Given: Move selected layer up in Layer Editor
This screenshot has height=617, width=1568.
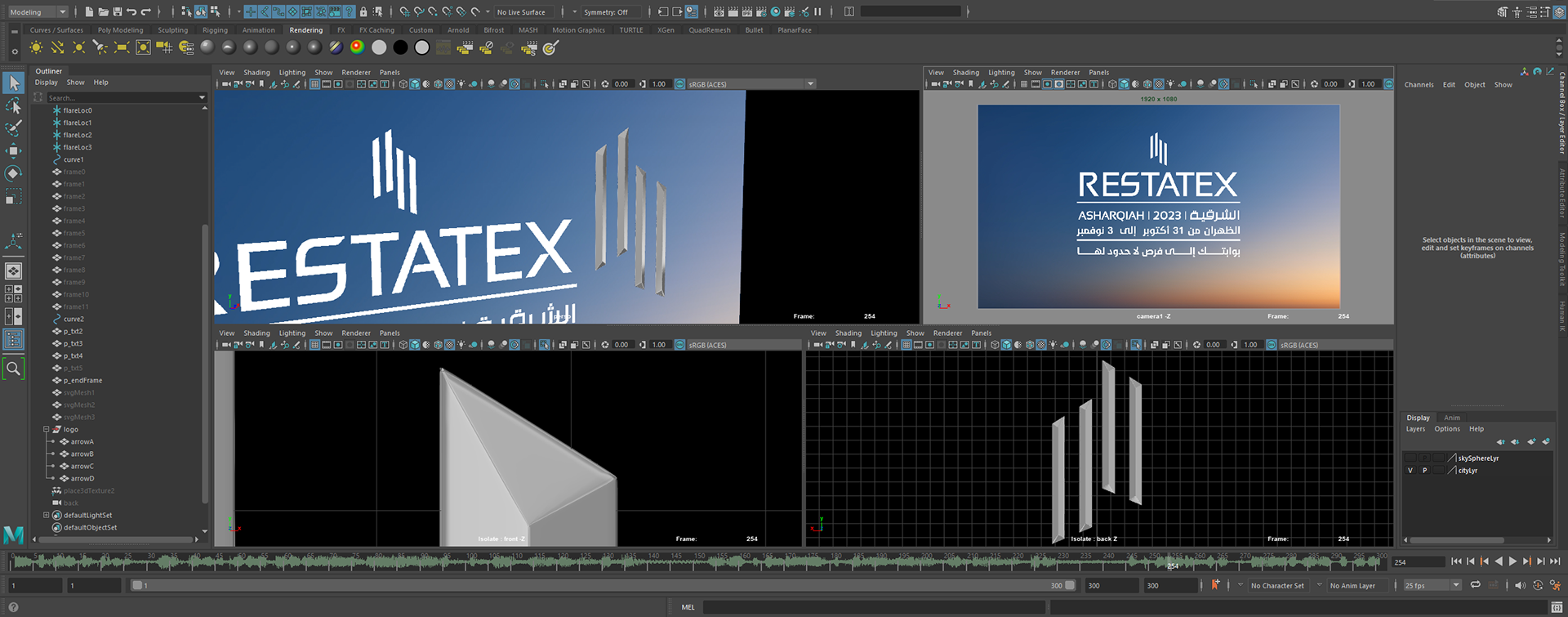Looking at the screenshot, I should 1500,441.
